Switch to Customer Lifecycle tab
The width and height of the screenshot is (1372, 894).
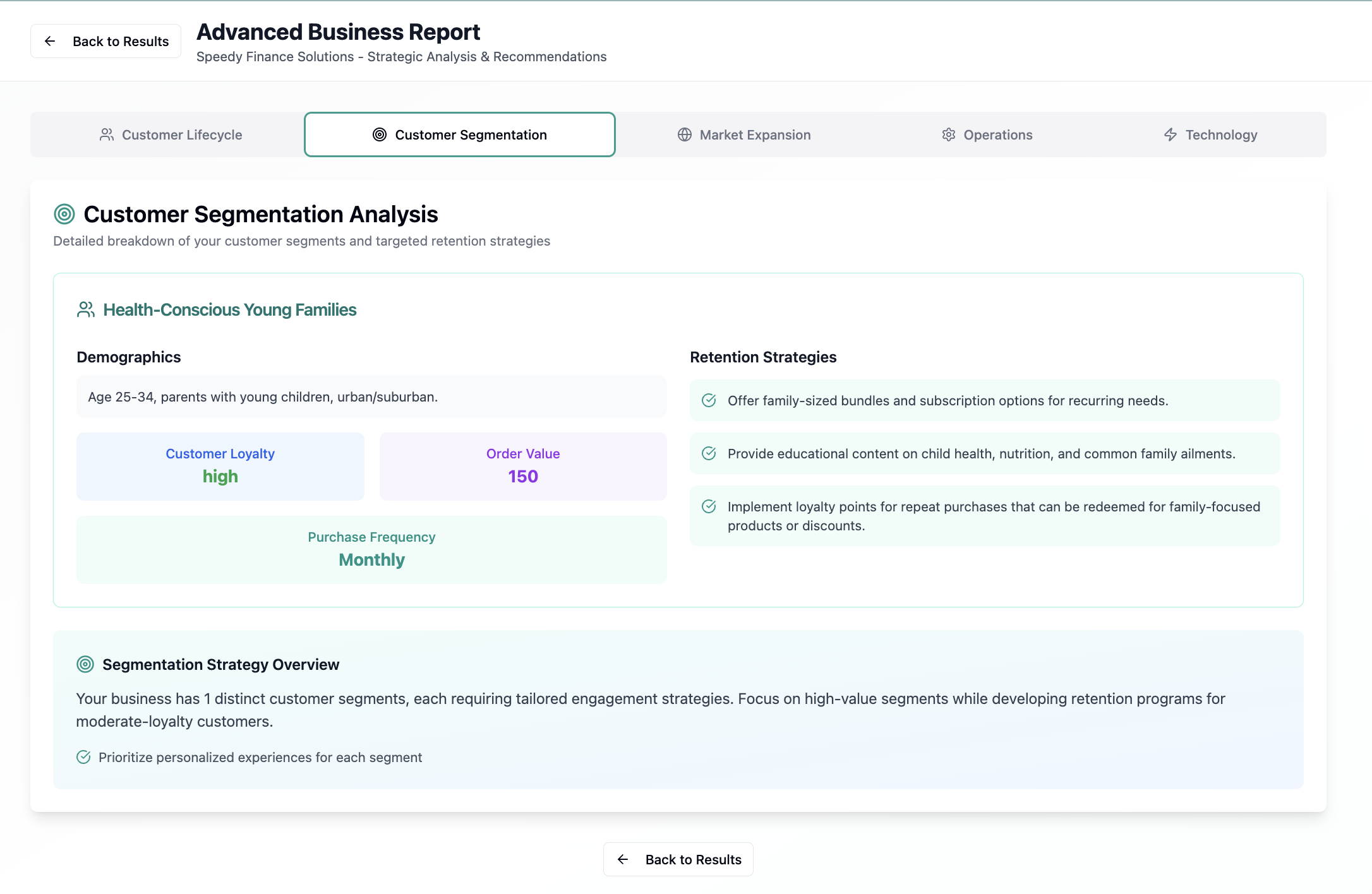[171, 134]
